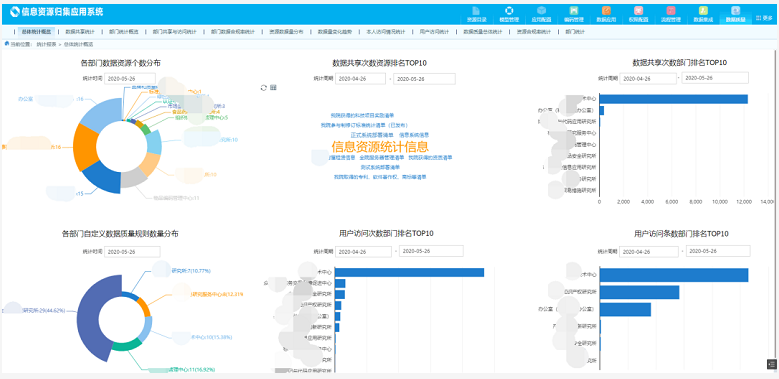The width and height of the screenshot is (779, 379).
Task: Open 数据集成 green icon
Action: (703, 10)
